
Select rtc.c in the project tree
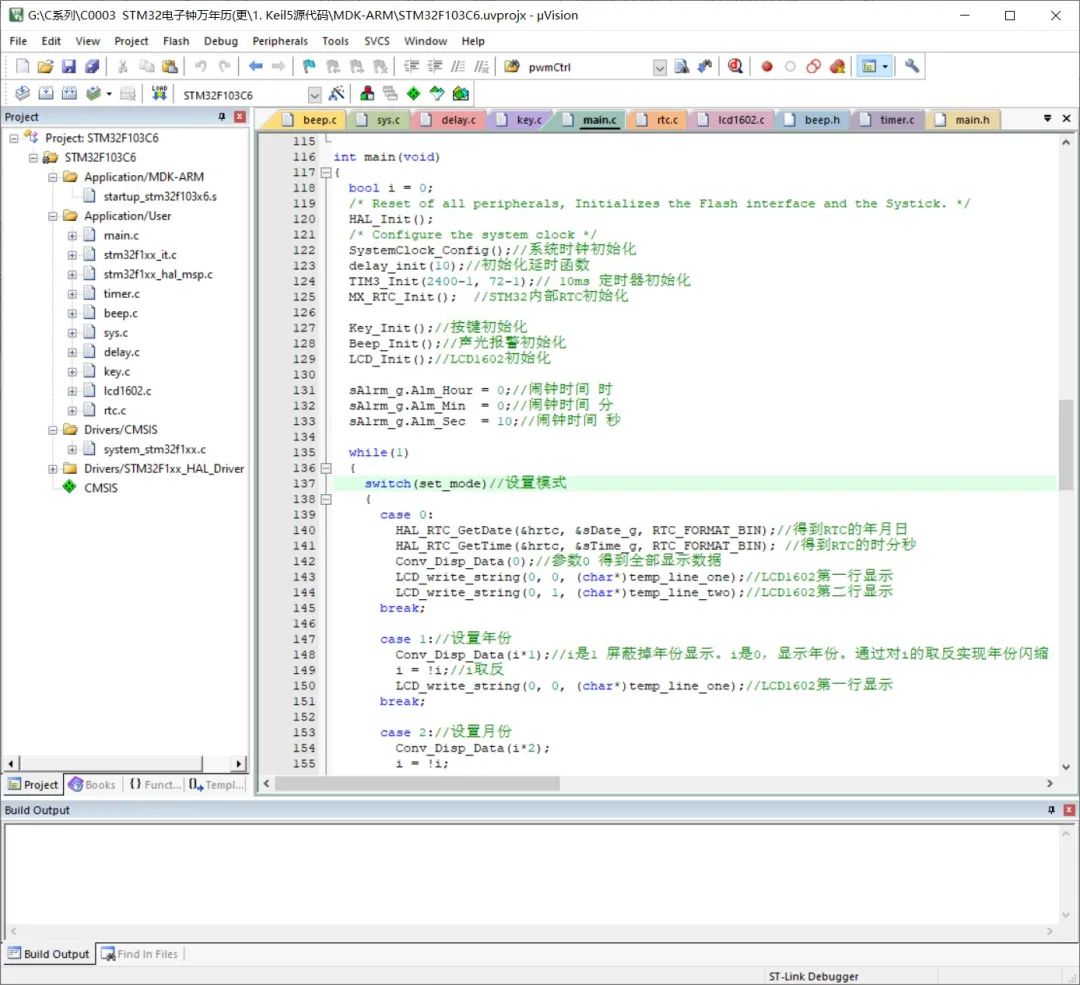(115, 410)
